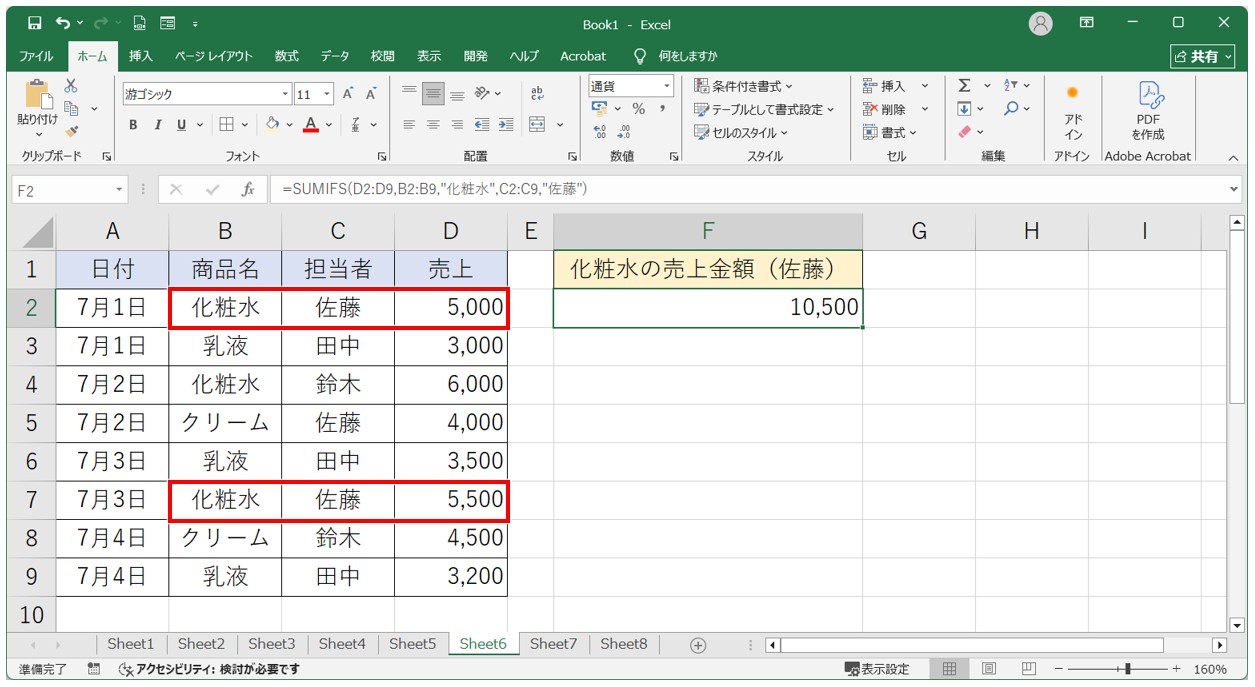Apply the yellow fill color bucket

click(273, 125)
